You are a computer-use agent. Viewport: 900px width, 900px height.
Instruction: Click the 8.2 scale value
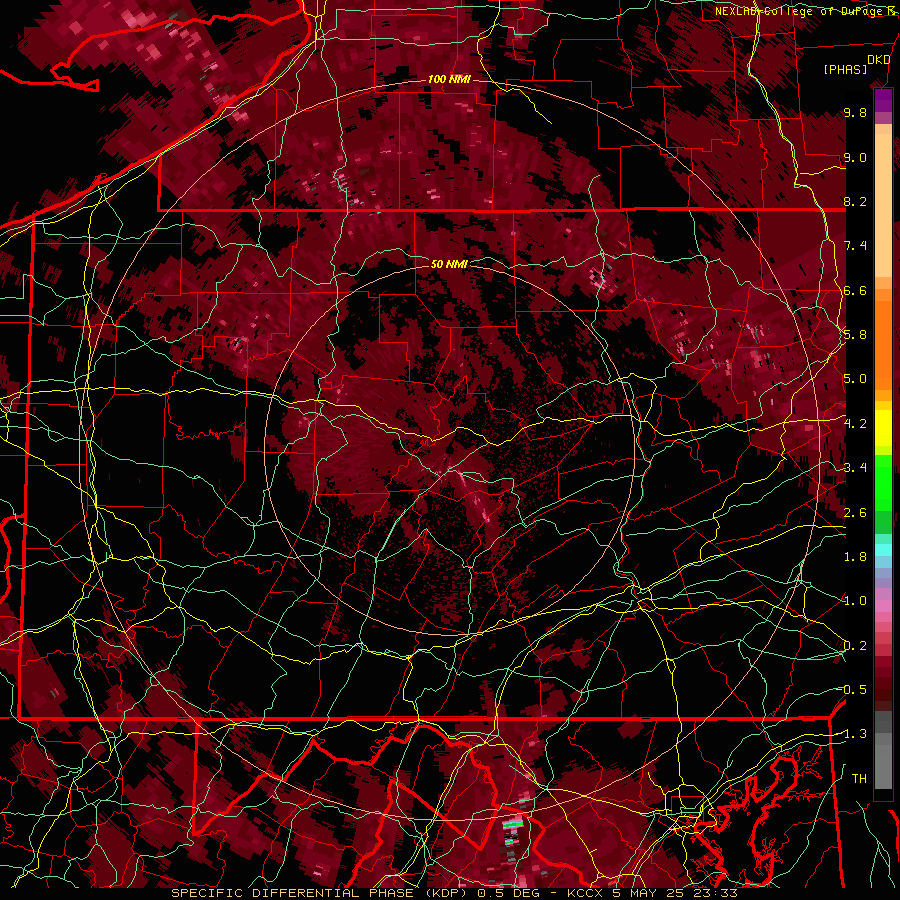click(x=855, y=201)
